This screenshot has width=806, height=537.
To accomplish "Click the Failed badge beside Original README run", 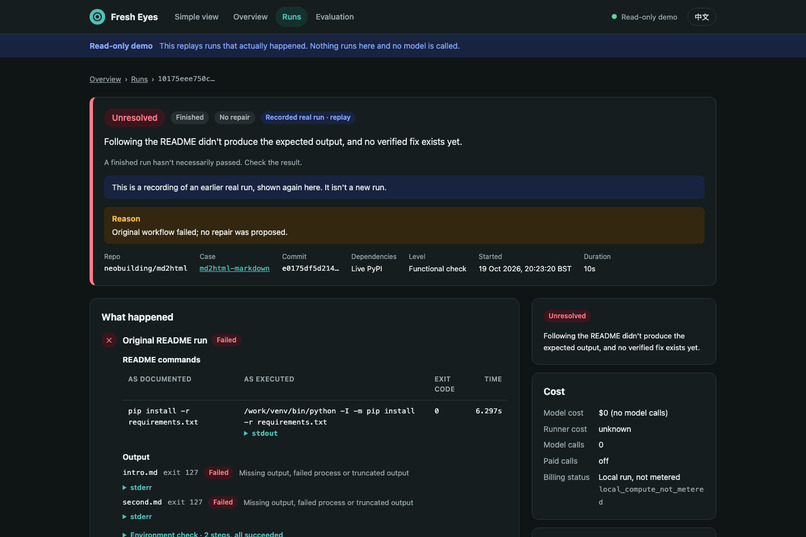I will [x=226, y=340].
